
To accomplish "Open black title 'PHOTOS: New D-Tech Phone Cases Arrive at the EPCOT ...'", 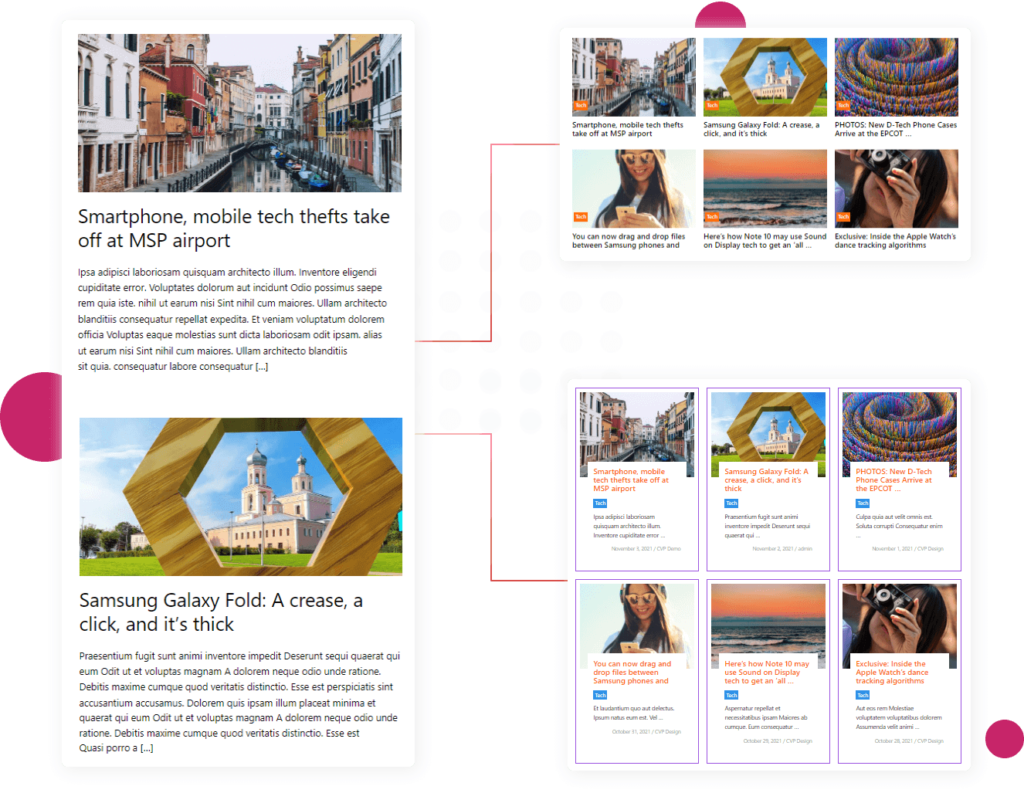I will point(895,129).
